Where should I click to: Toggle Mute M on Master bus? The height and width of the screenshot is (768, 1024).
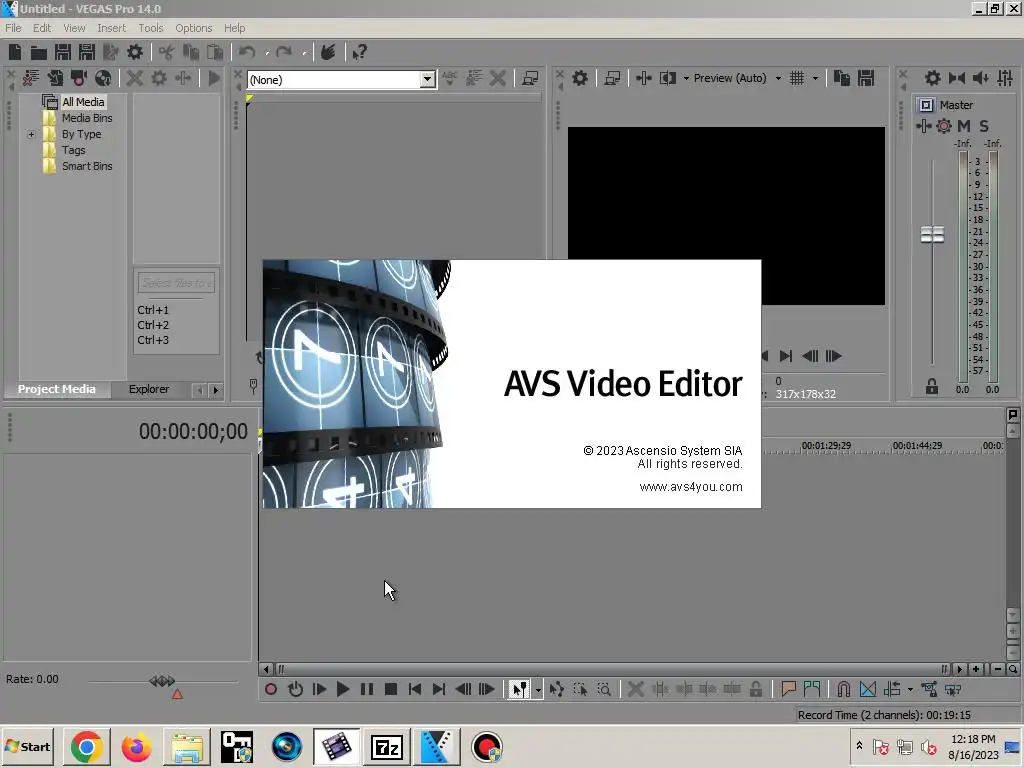964,126
